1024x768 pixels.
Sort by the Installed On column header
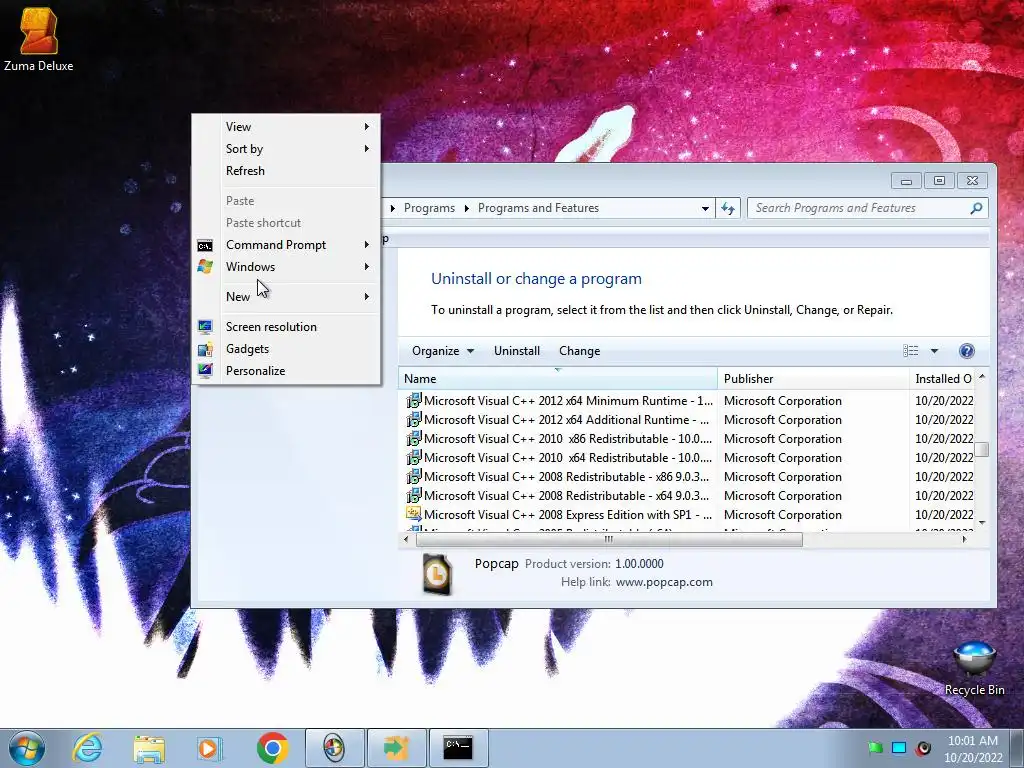coord(942,379)
